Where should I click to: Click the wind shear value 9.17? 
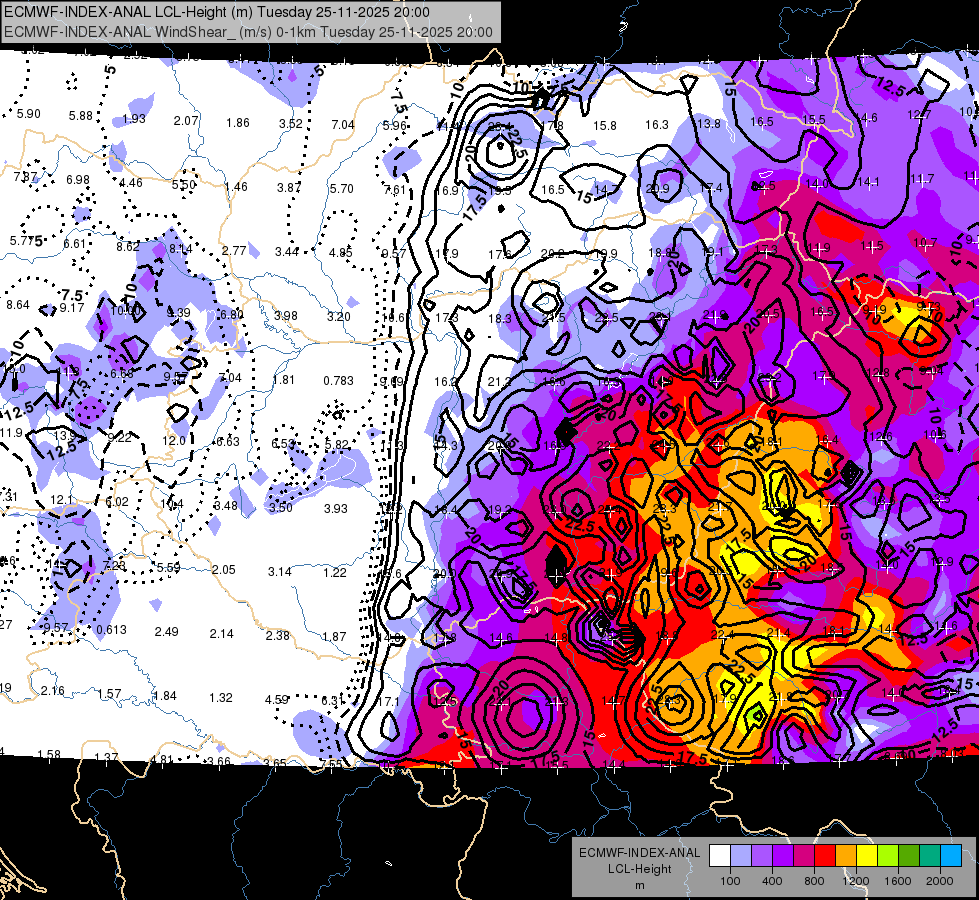coord(72,307)
